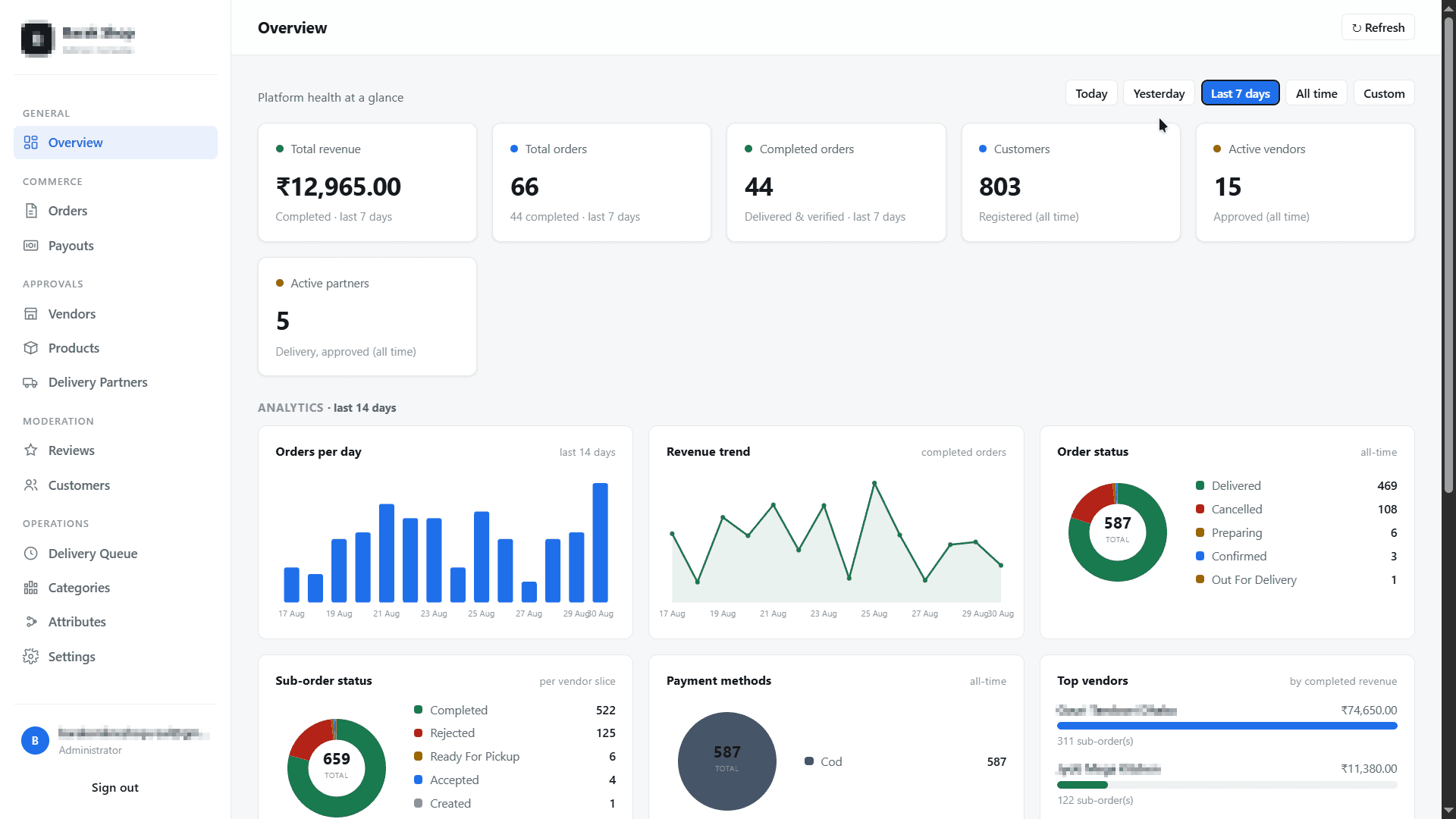Screen dimensions: 1456x819
Task: Click the Cancelled legend color swatch
Action: click(1200, 509)
